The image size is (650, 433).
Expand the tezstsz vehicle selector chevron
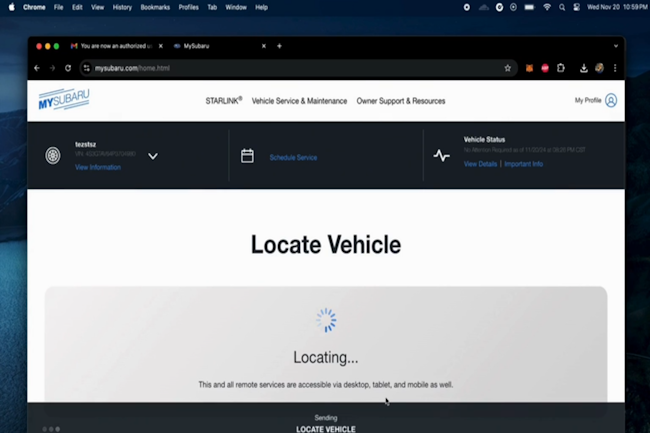pyautogui.click(x=153, y=156)
